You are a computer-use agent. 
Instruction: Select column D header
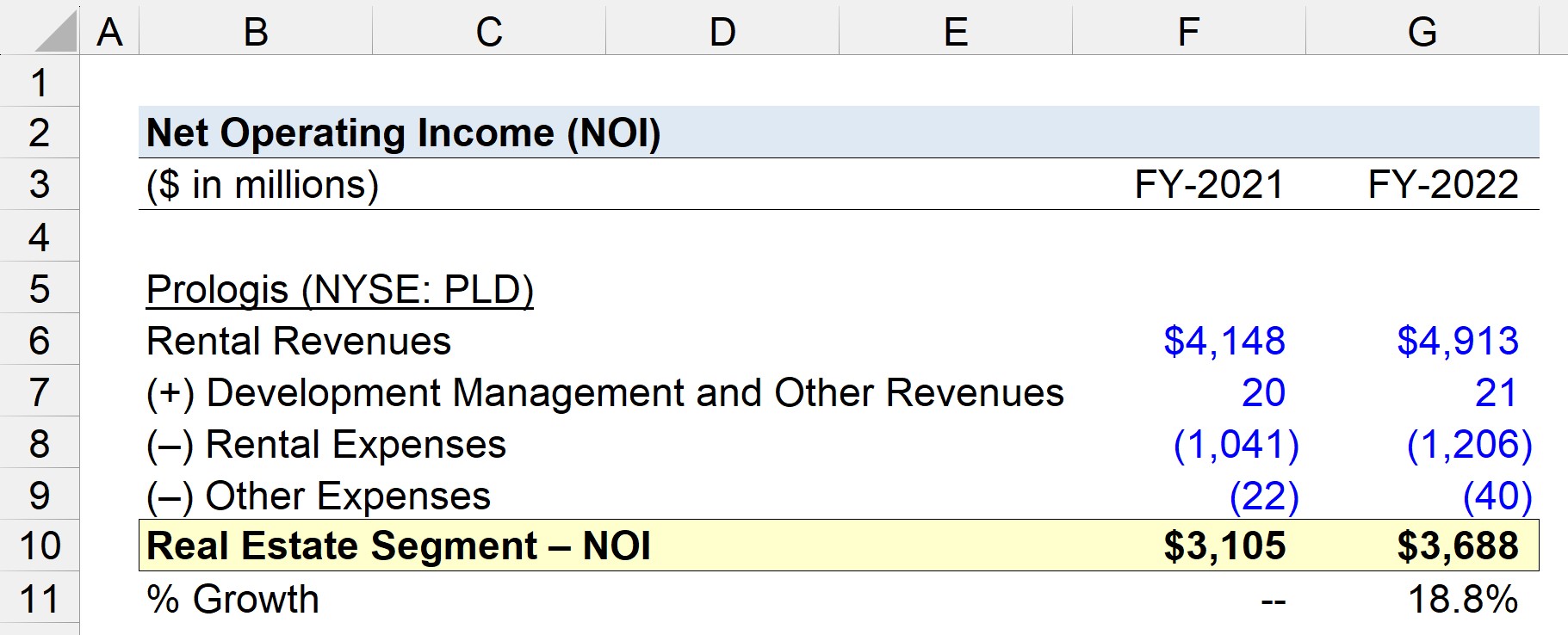pyautogui.click(x=722, y=32)
